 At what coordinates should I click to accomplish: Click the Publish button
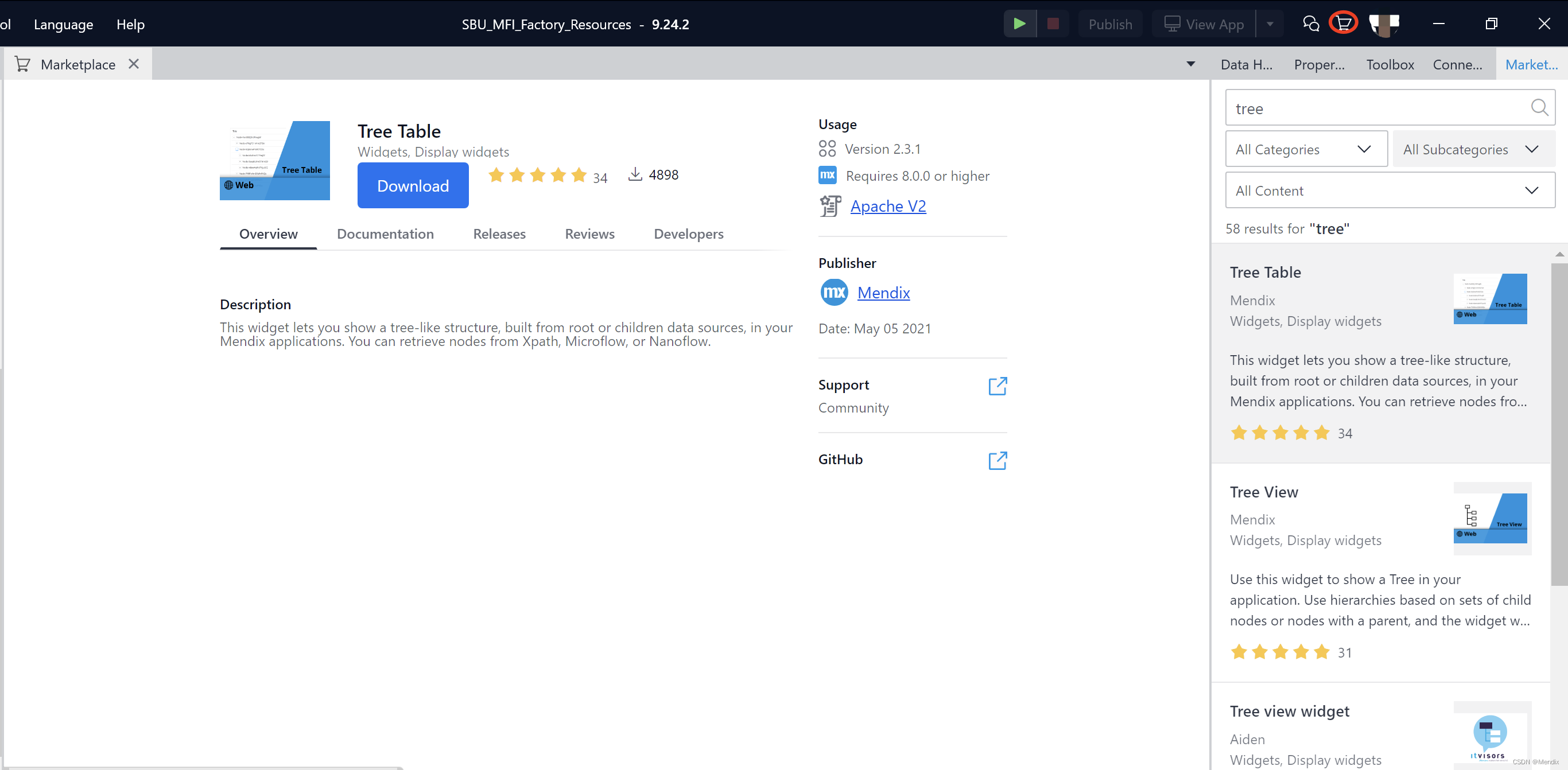pyautogui.click(x=1110, y=24)
